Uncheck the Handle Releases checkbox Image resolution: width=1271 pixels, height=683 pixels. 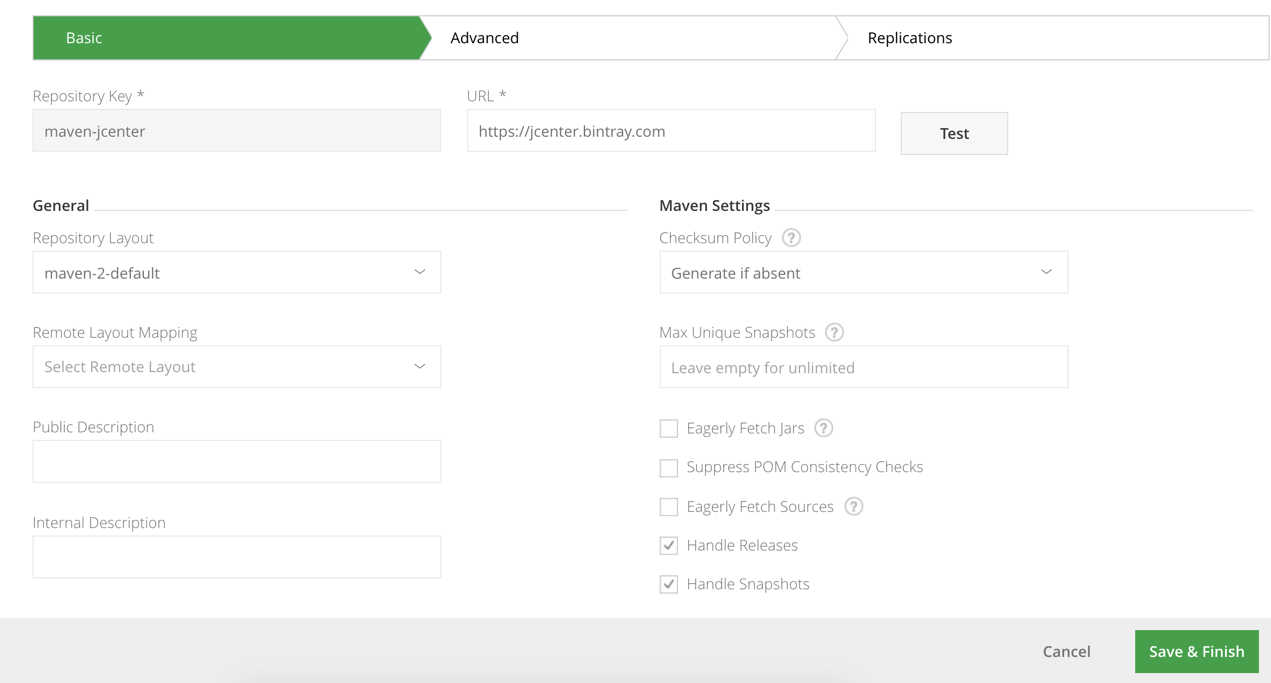coord(669,546)
